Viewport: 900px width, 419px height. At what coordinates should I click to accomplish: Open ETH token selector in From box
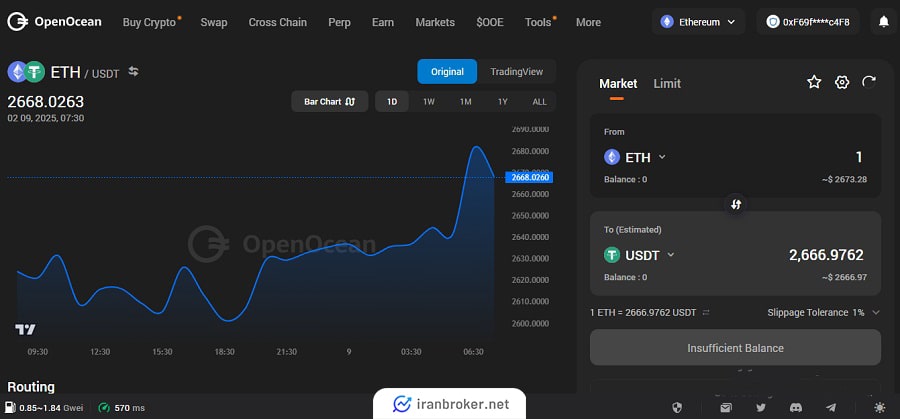tap(635, 157)
